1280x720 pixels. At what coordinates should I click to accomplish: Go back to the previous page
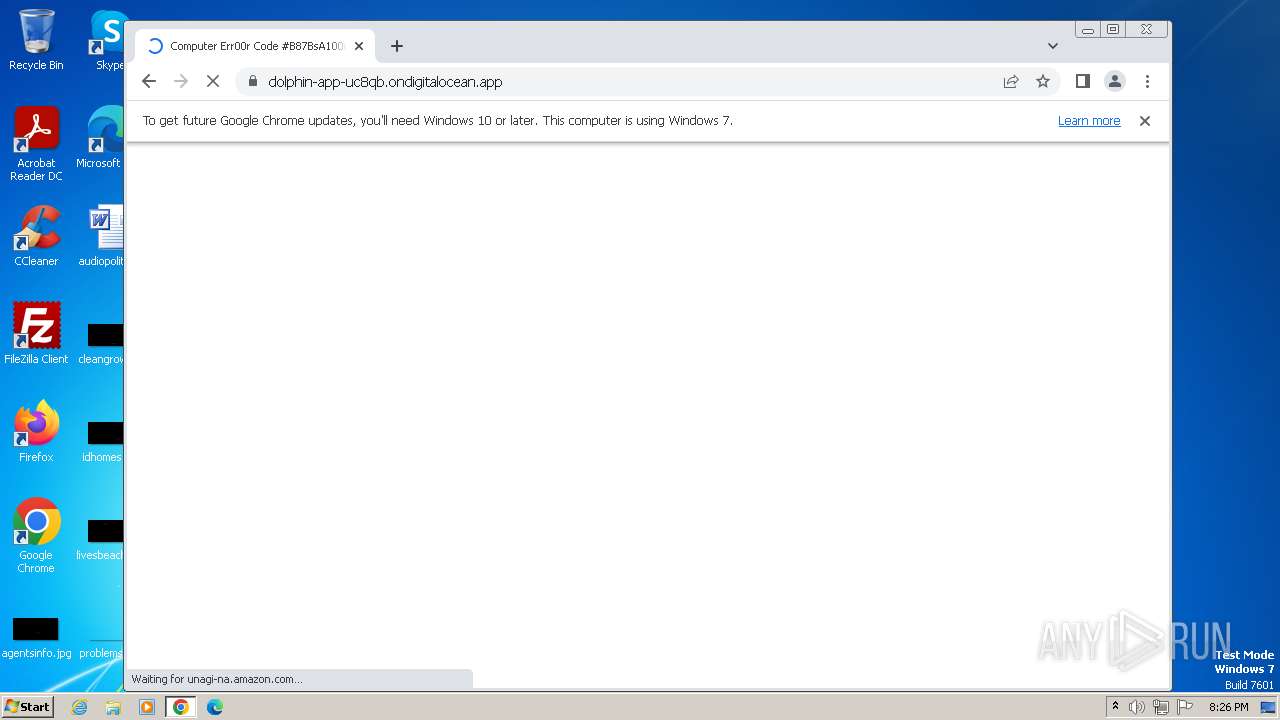coord(149,82)
